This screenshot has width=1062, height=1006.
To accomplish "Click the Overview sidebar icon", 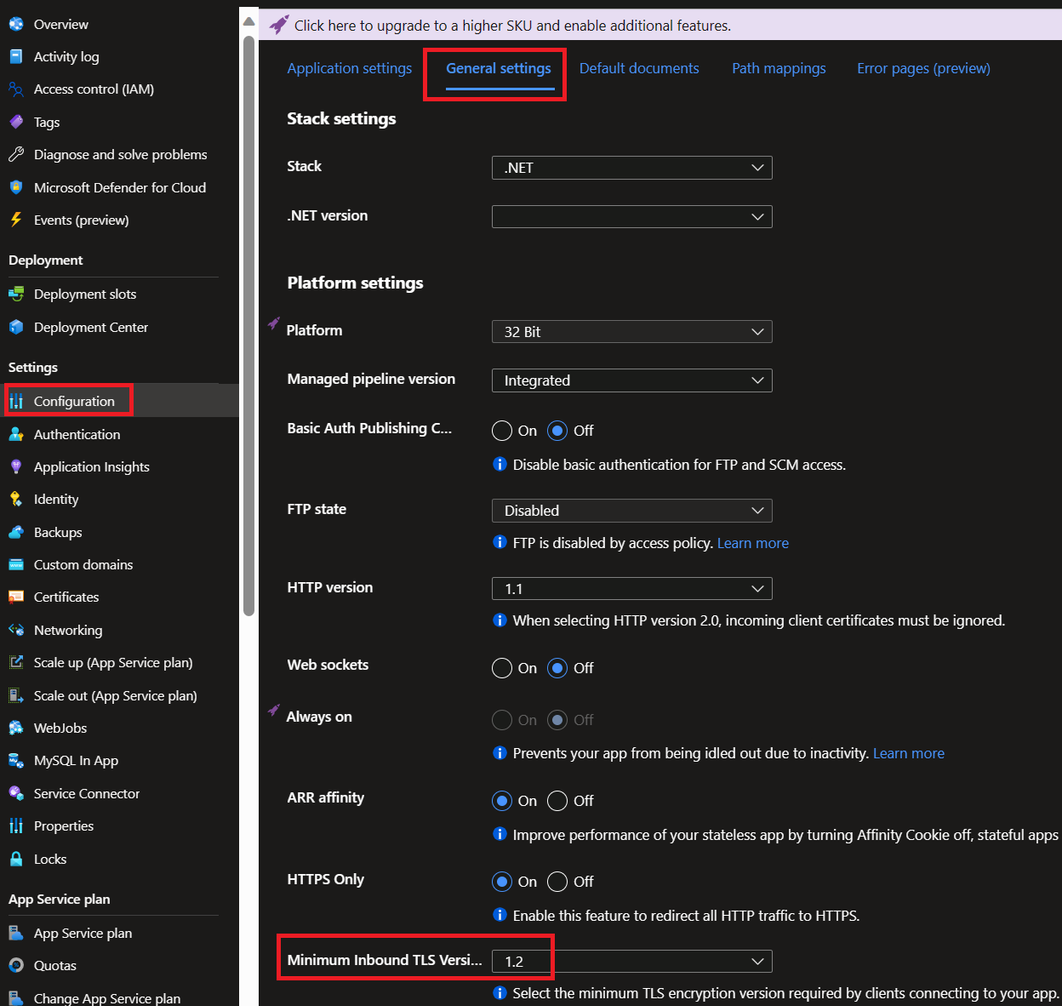I will (16, 24).
